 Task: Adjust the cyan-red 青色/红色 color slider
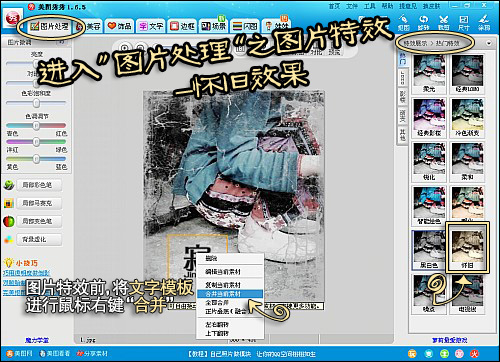36,126
